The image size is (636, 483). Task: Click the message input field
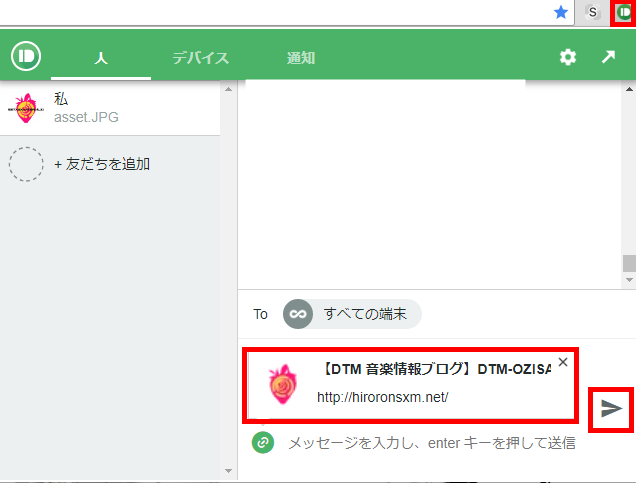click(430, 442)
